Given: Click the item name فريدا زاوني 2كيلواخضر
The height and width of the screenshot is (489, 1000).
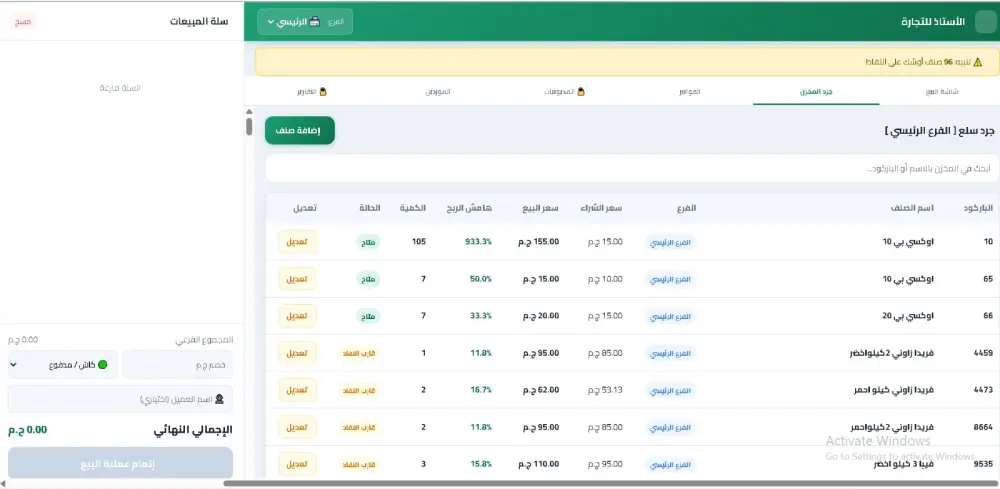Looking at the screenshot, I should click(892, 353).
